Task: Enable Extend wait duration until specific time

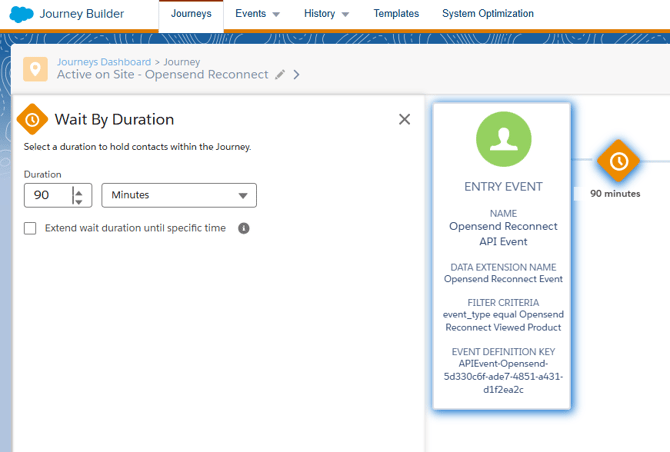Action: point(30,228)
